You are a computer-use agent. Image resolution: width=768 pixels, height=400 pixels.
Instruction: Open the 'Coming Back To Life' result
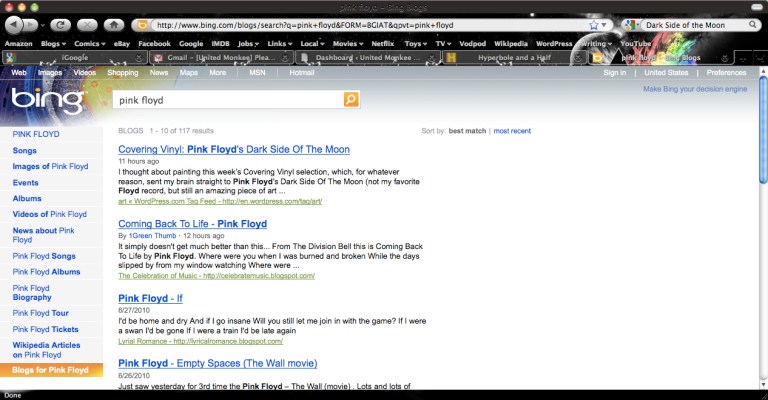point(192,224)
